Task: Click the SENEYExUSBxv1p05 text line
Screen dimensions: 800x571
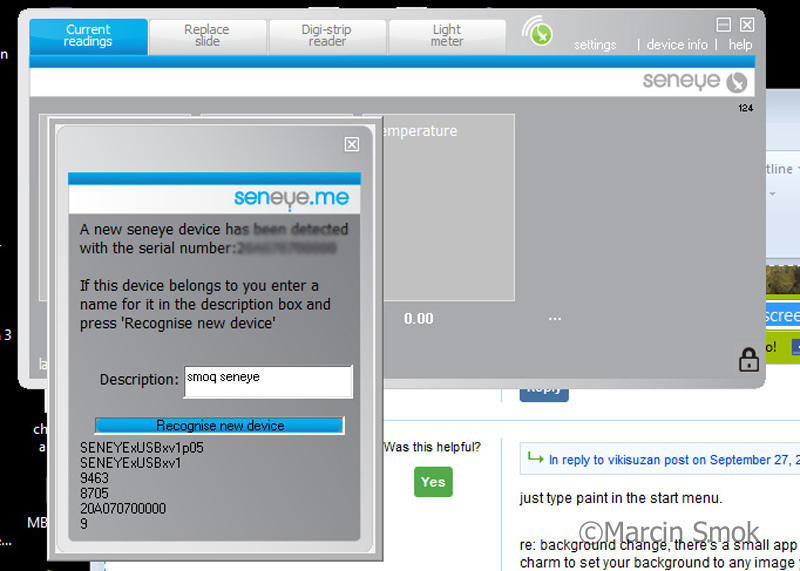Action: pos(142,448)
